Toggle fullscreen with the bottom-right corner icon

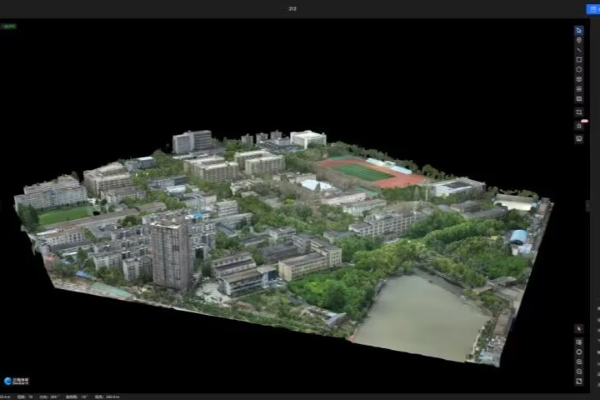pos(579,381)
